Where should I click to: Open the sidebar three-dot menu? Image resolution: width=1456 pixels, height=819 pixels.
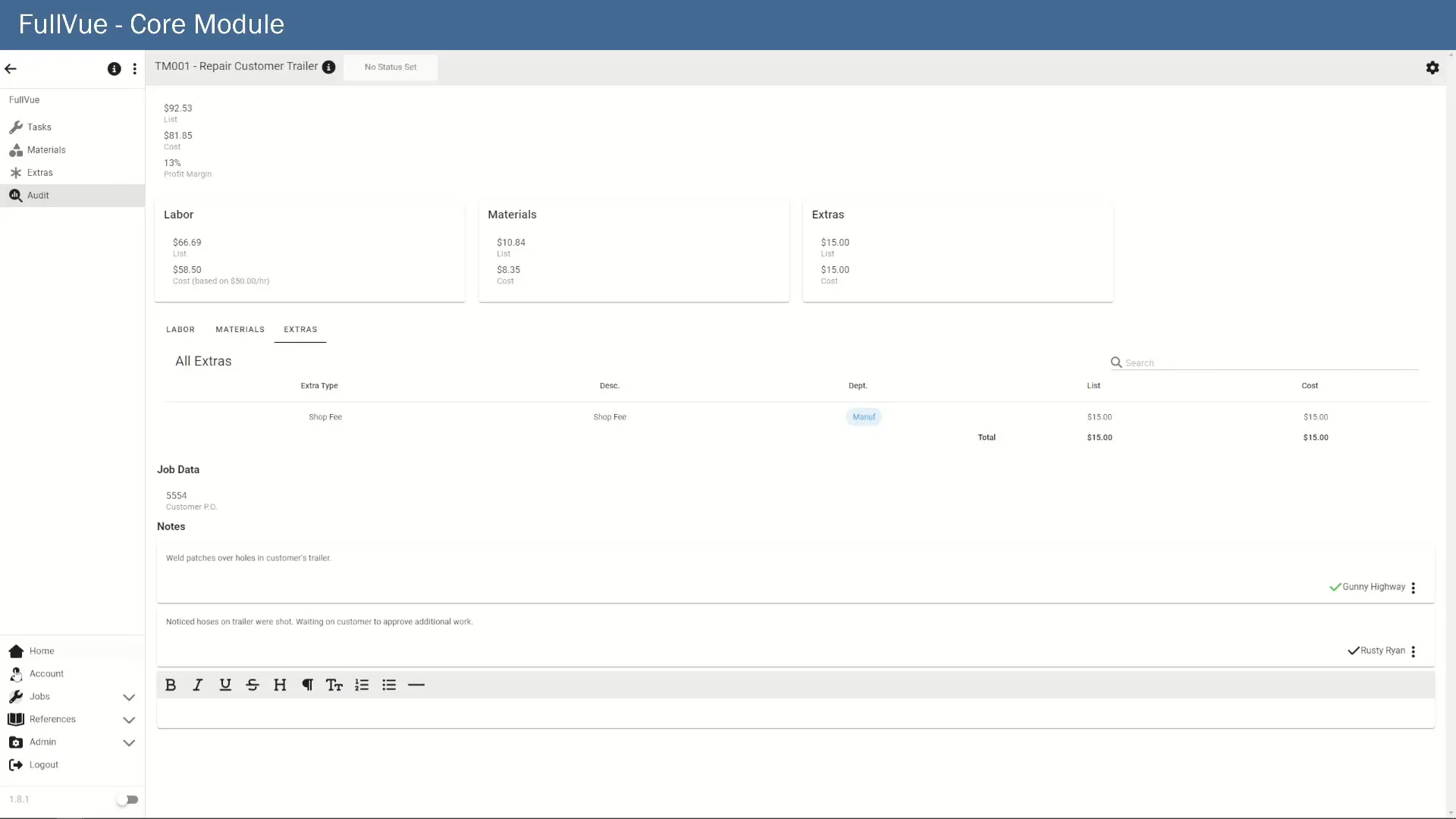coord(135,69)
